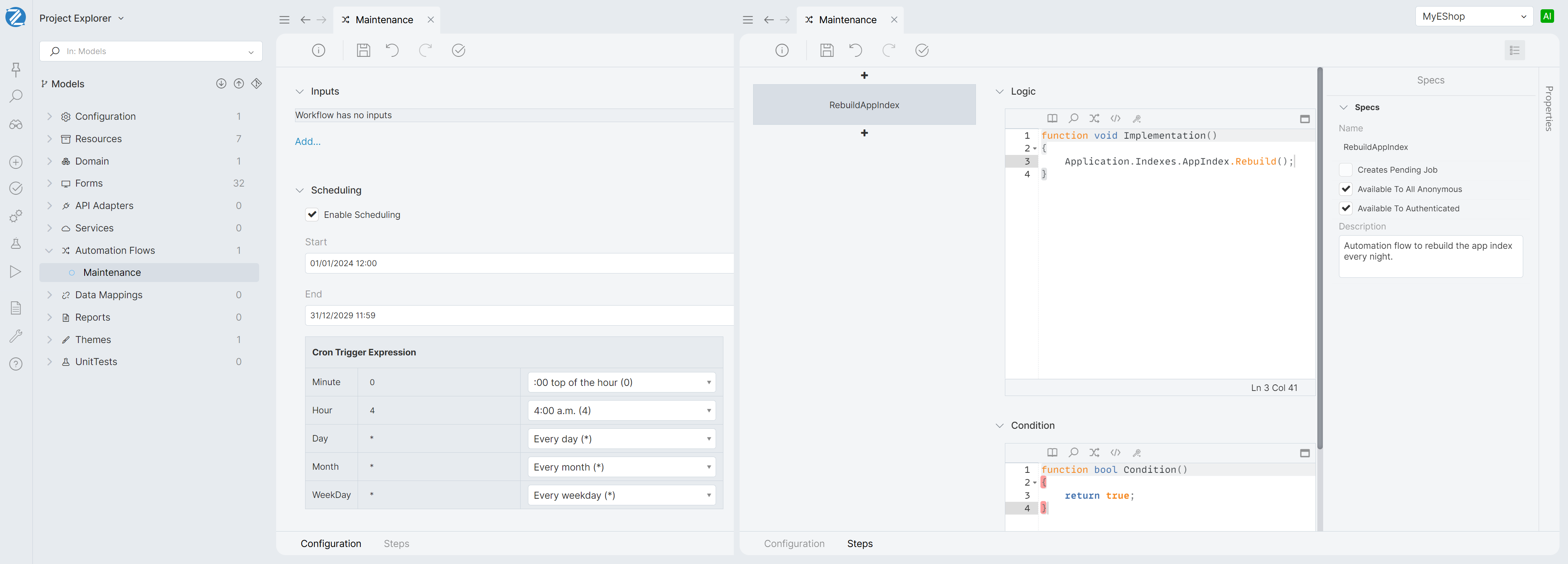Expand the Forms tree node

tap(50, 183)
